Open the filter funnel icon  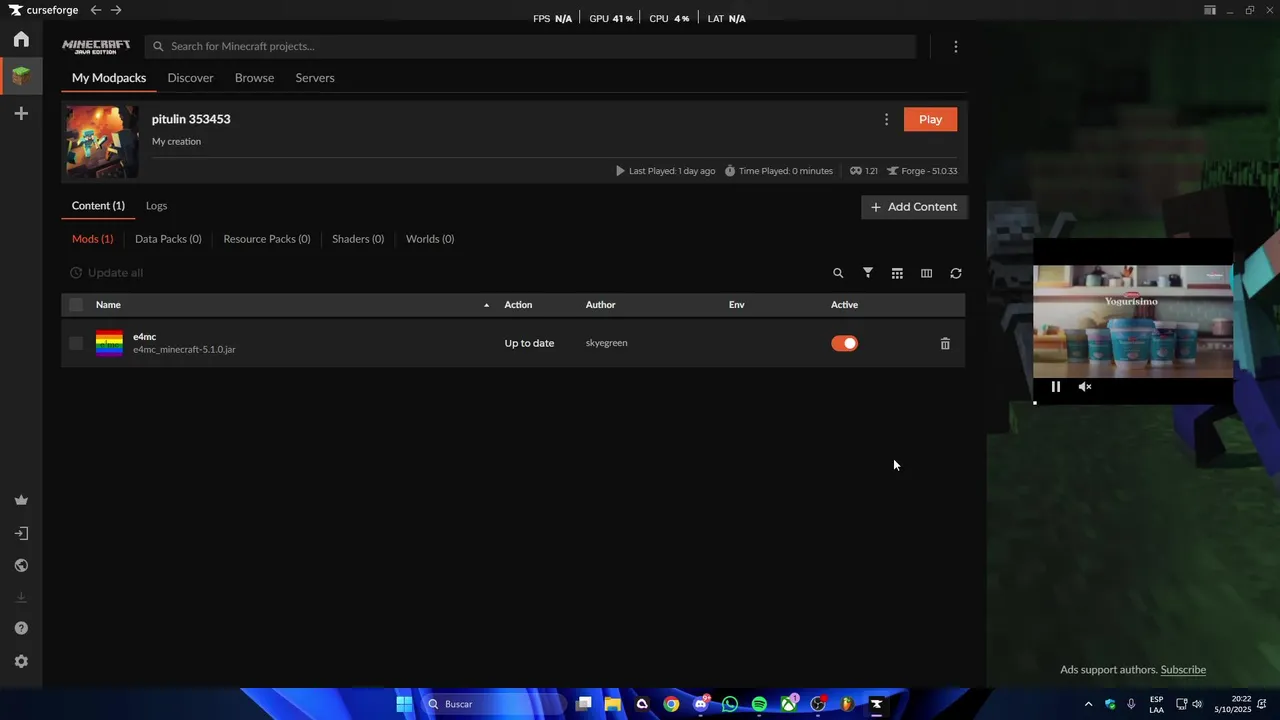click(868, 273)
